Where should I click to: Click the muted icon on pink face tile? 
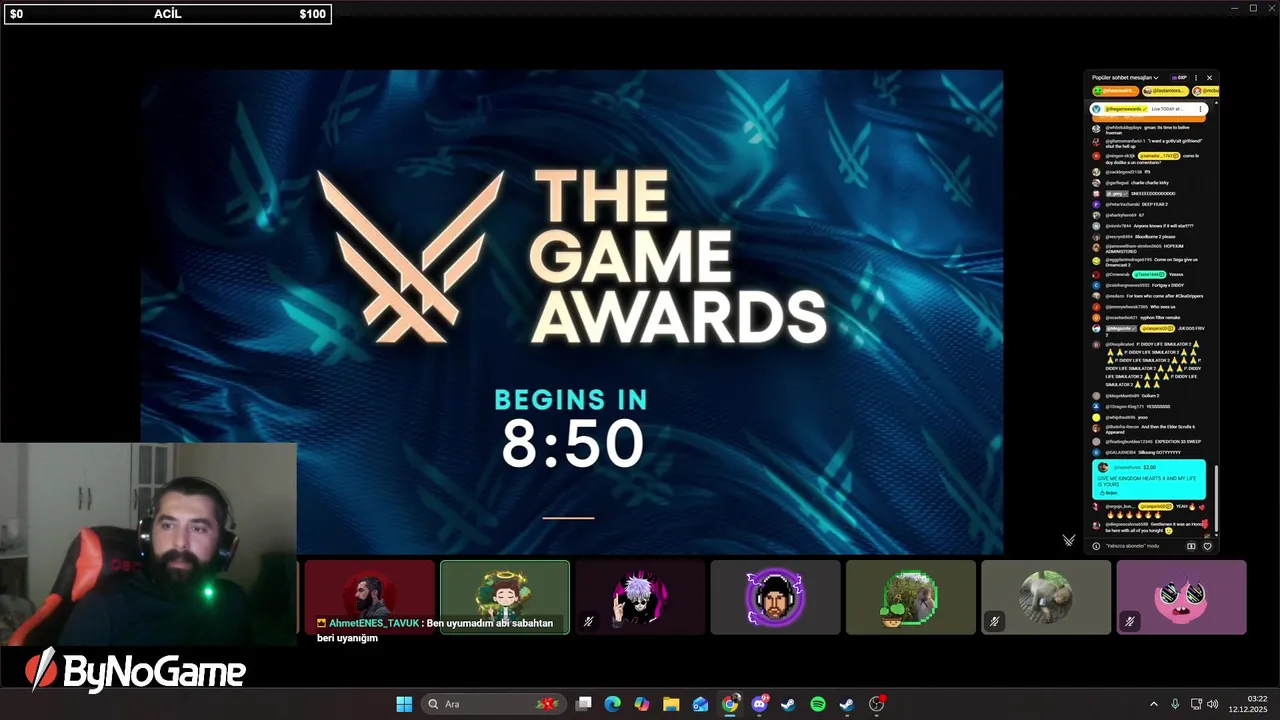tap(1129, 622)
